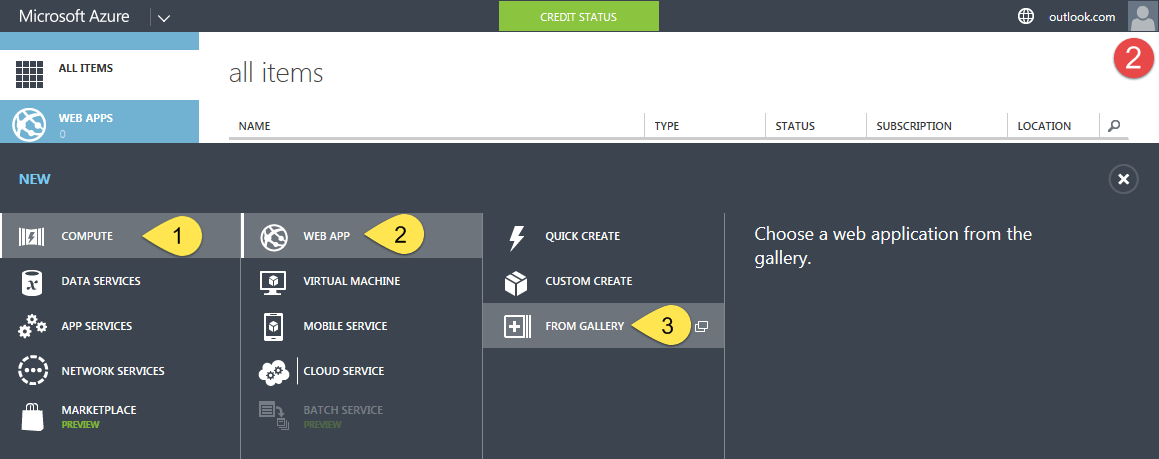Choose Batch Service Preview option
This screenshot has width=1159, height=459.
tap(361, 416)
